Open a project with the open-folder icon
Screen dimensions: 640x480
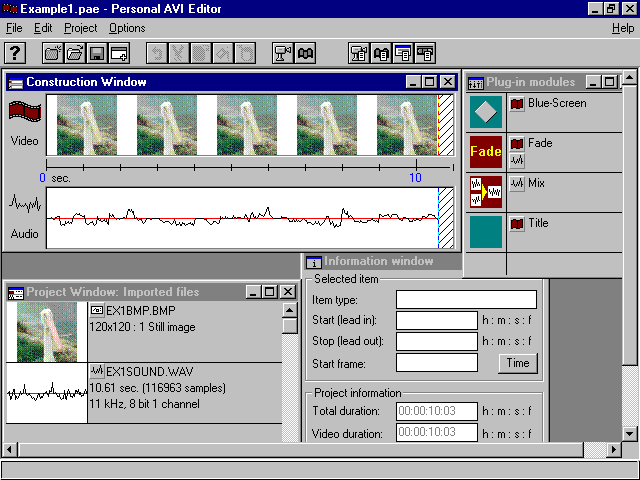point(74,53)
